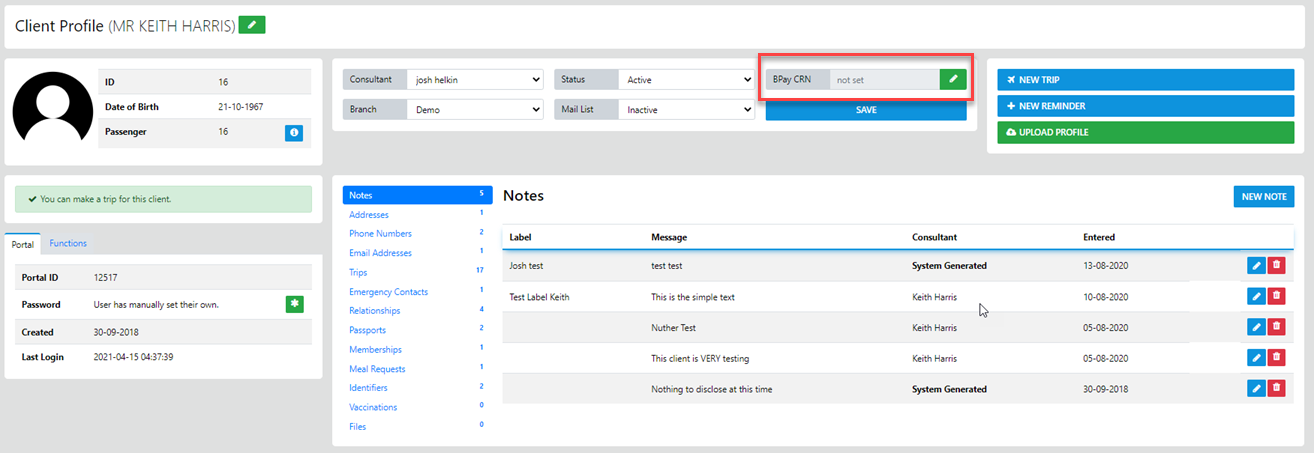Open Trips section in side menu
Screen dimensions: 1314x453
(358, 272)
